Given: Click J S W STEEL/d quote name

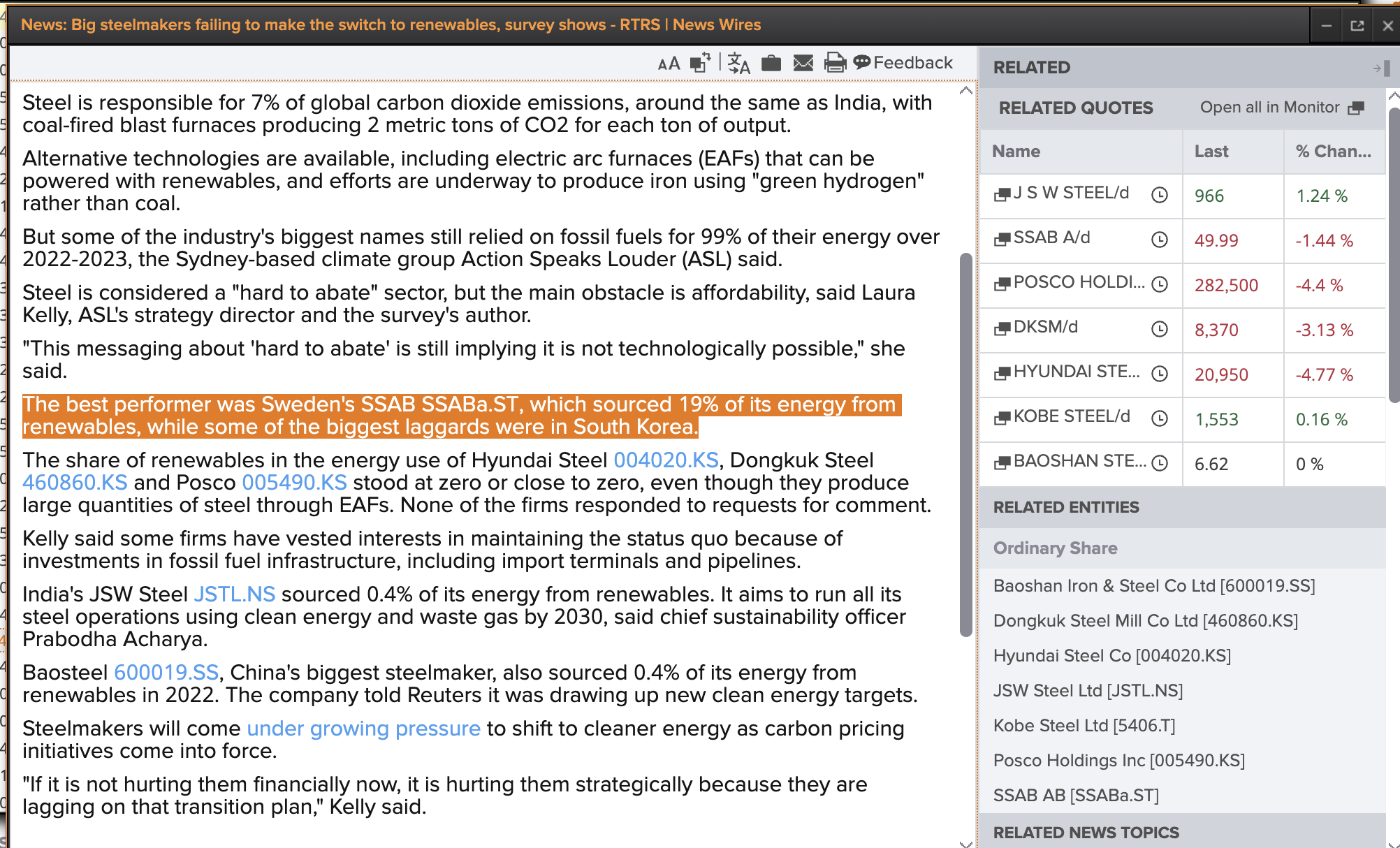Looking at the screenshot, I should point(1071,193).
